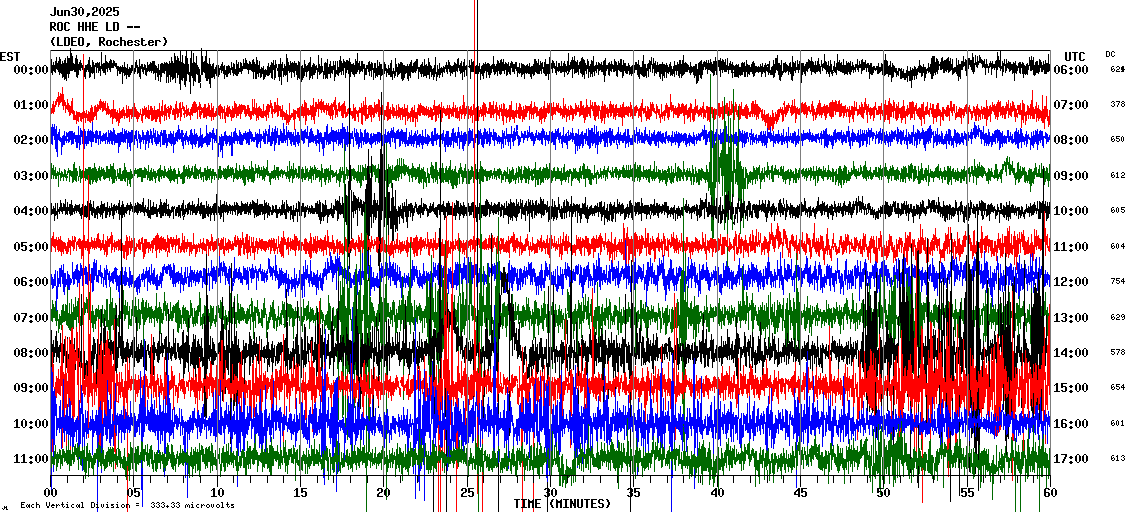Pick the 07:00 EST row label
Viewport: 1130px width, 519px height.
point(31,318)
